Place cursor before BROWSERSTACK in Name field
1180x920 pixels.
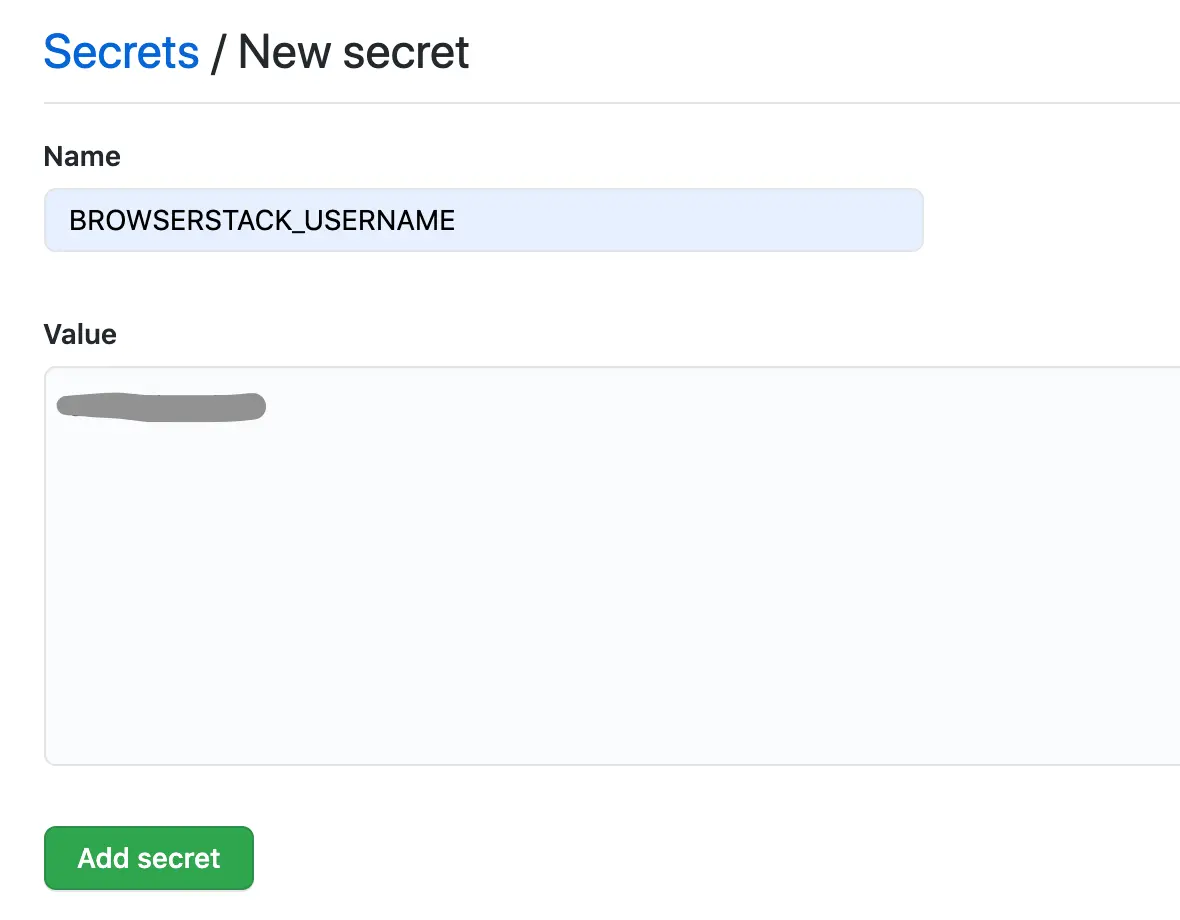(69, 220)
